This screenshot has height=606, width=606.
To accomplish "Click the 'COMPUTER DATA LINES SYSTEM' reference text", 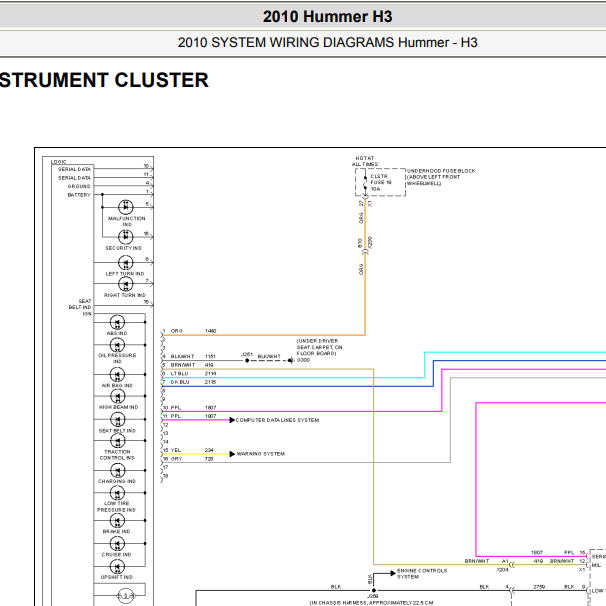I will [277, 420].
